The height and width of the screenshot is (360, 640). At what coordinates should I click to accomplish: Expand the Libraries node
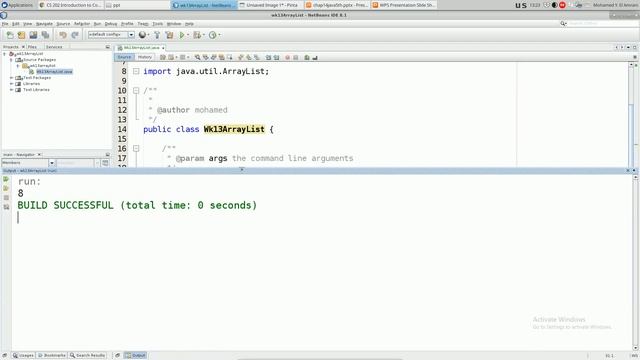pos(11,84)
